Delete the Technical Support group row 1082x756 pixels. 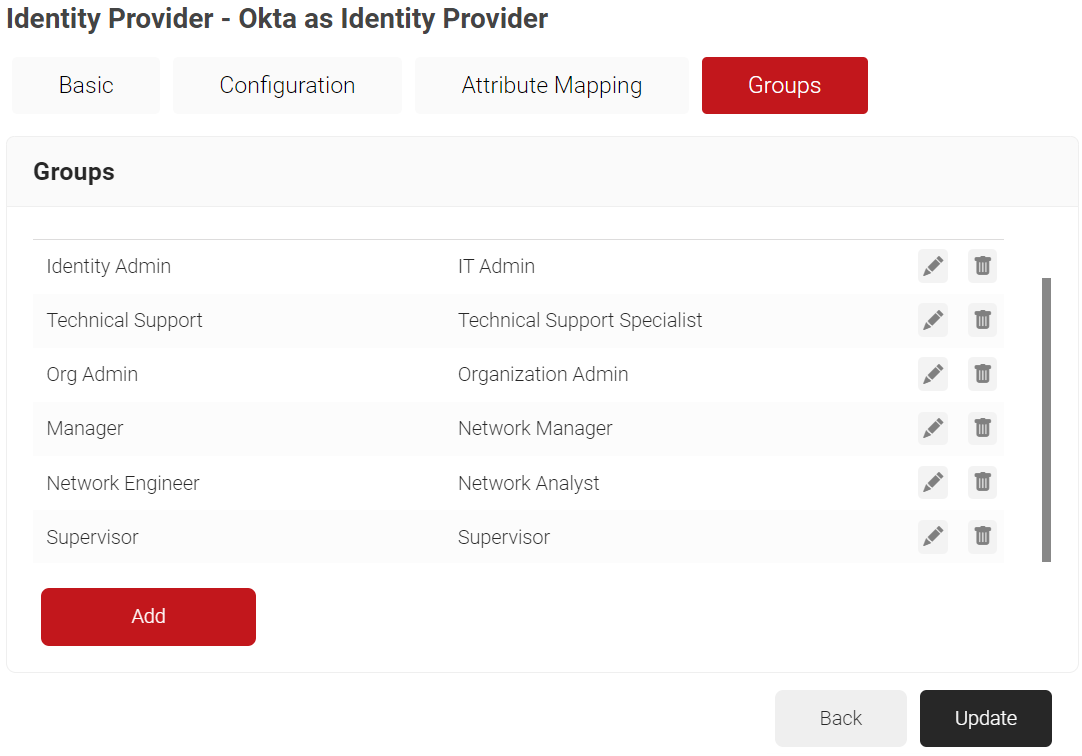tap(982, 320)
